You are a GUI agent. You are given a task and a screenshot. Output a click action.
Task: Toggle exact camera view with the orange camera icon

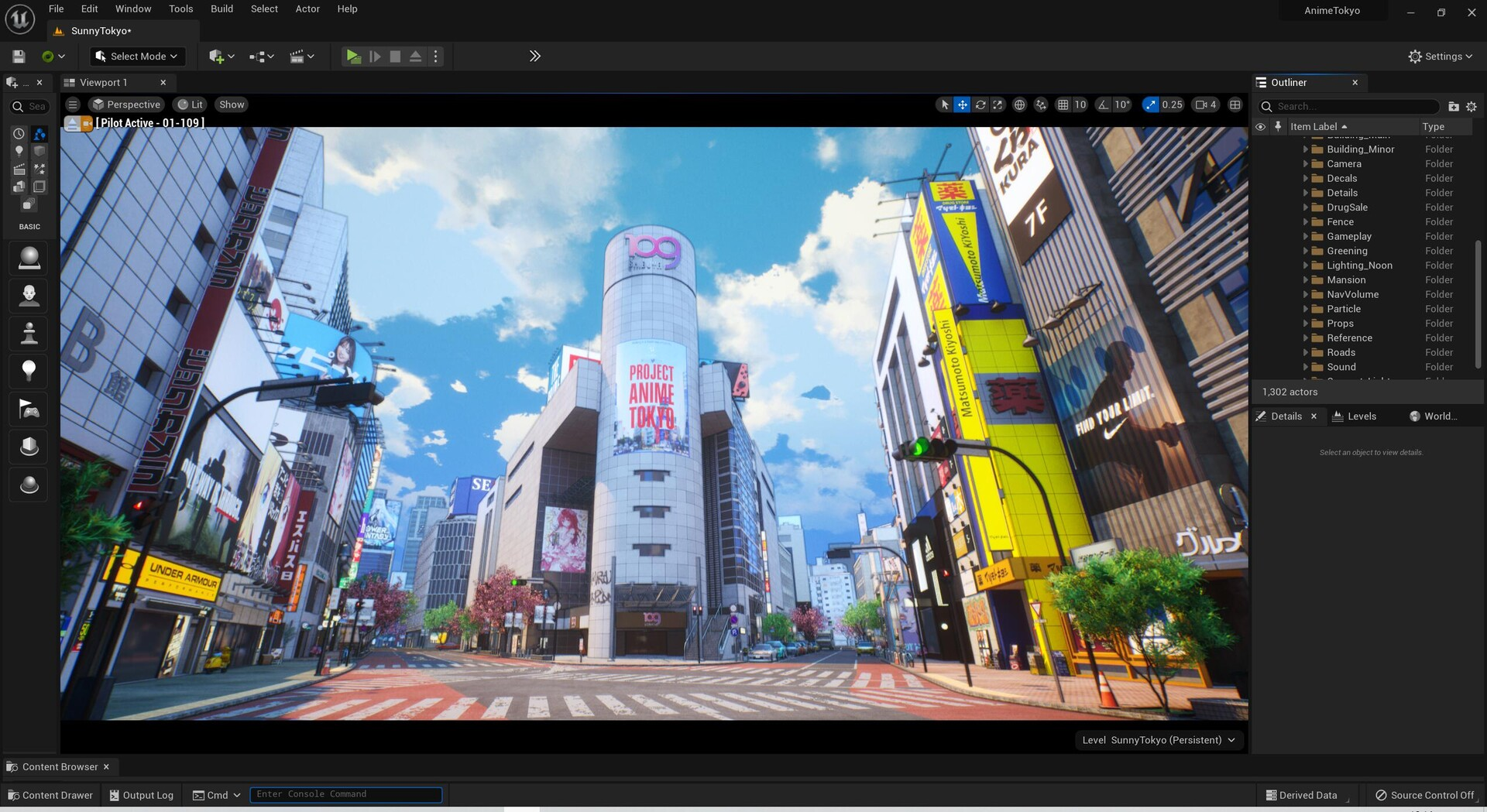(87, 123)
